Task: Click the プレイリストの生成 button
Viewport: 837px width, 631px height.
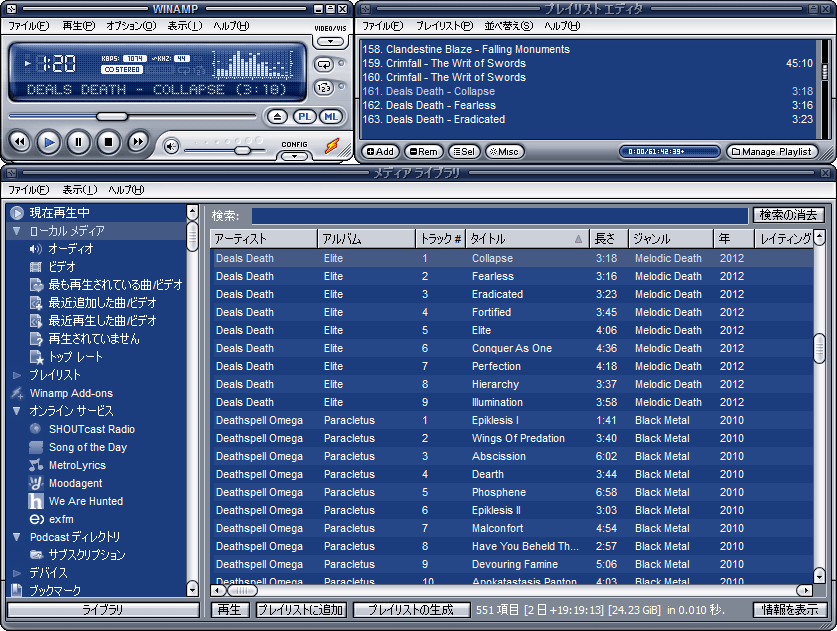Action: point(411,610)
